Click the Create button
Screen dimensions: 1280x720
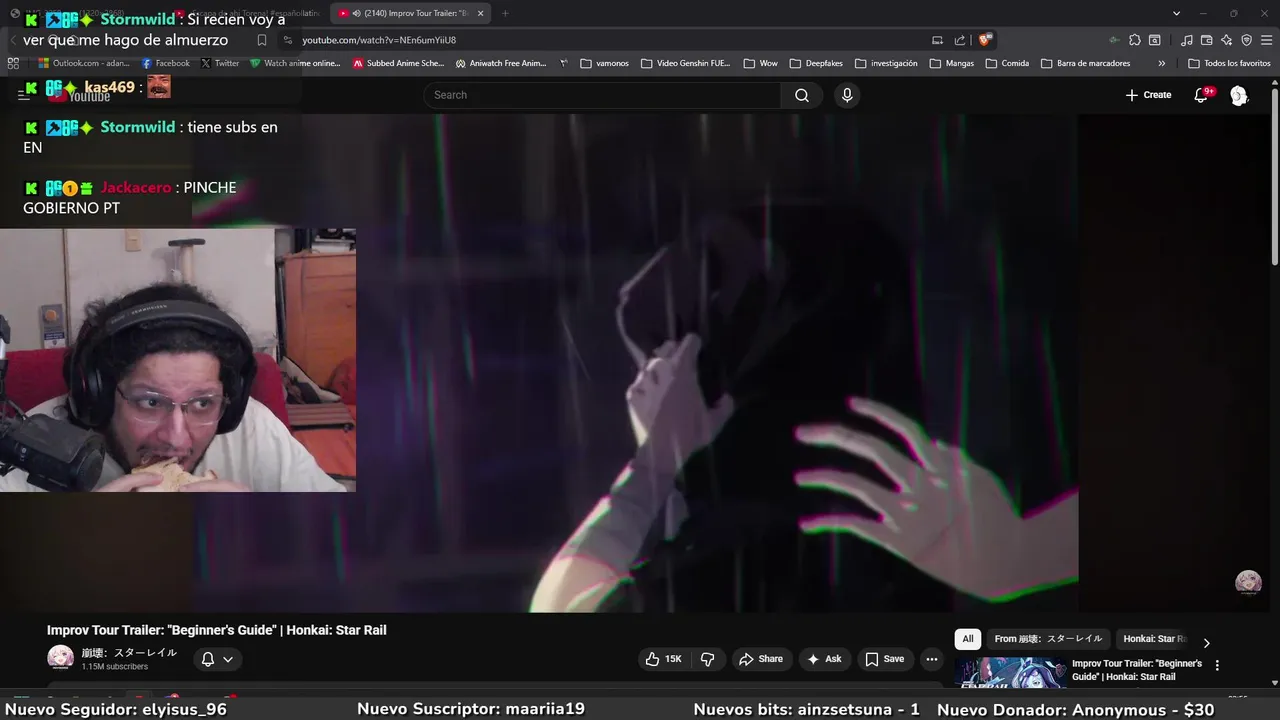1148,95
